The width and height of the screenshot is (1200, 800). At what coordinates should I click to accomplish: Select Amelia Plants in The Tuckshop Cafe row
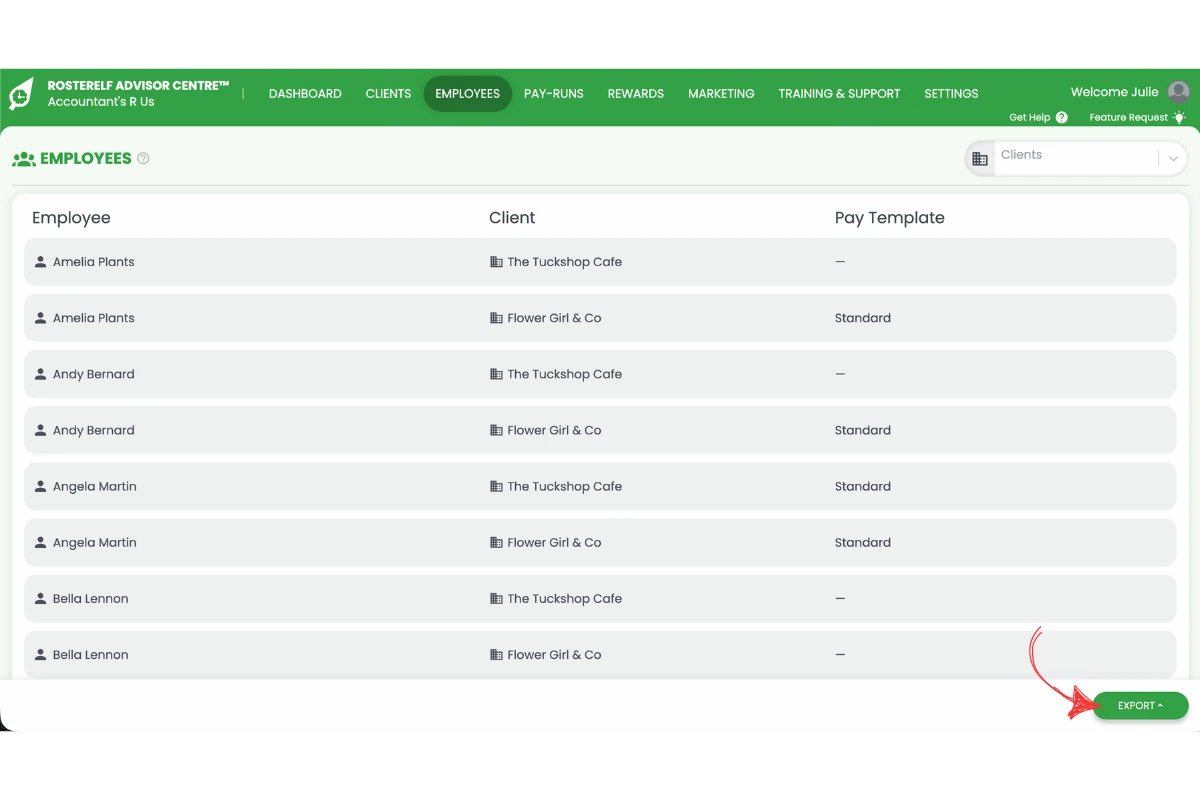[93, 262]
